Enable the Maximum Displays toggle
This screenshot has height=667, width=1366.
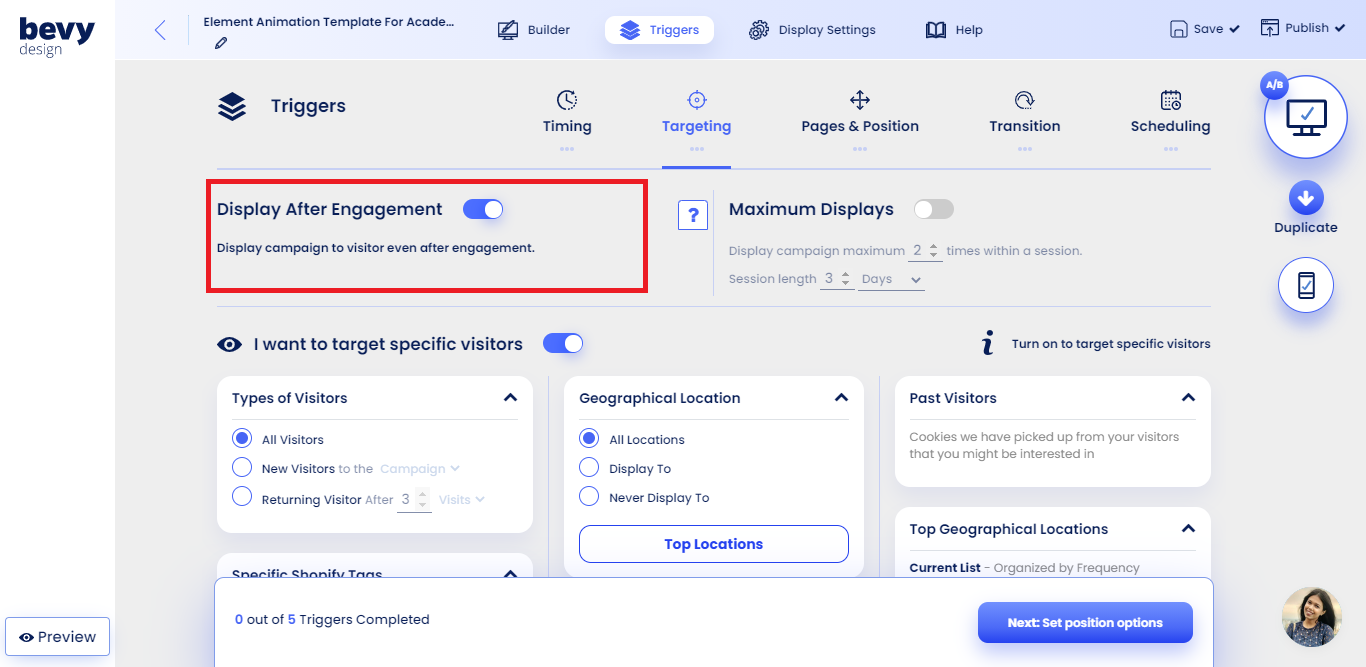(933, 209)
